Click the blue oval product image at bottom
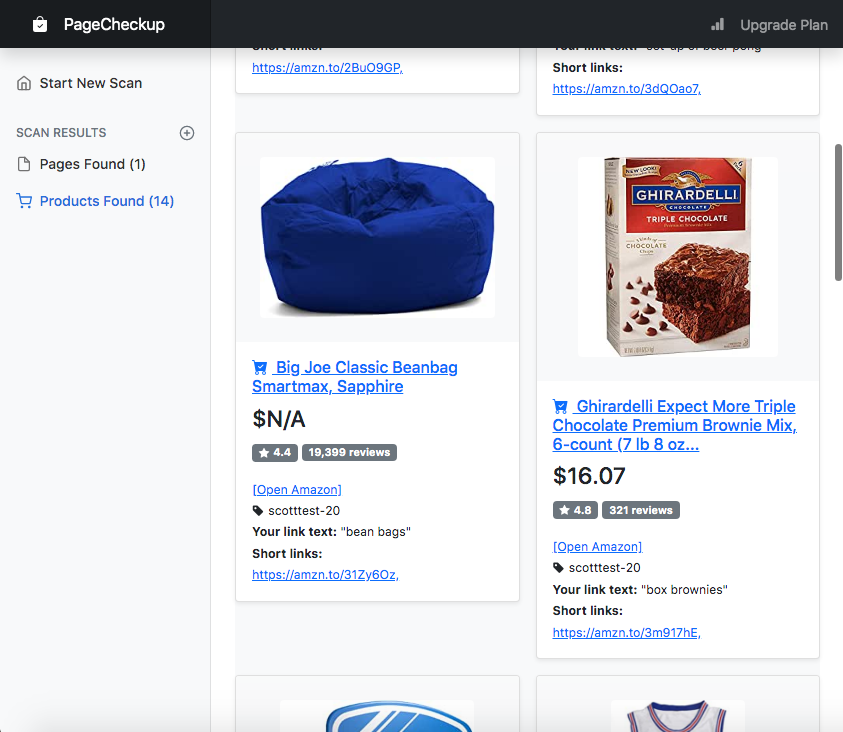 tap(377, 716)
